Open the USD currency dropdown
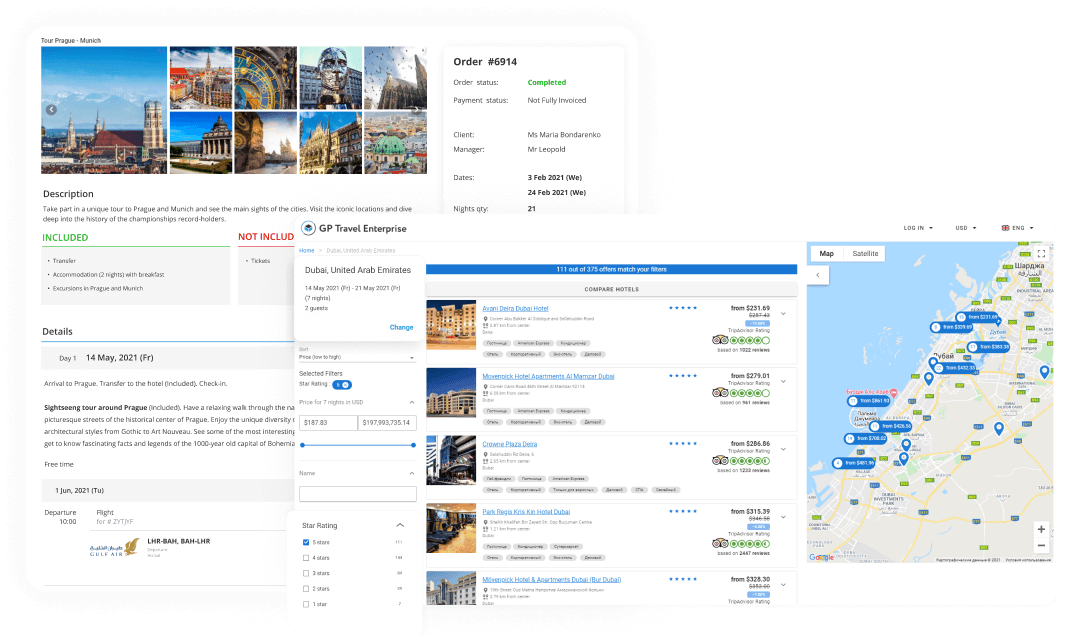This screenshot has height=636, width=1080. click(x=966, y=228)
